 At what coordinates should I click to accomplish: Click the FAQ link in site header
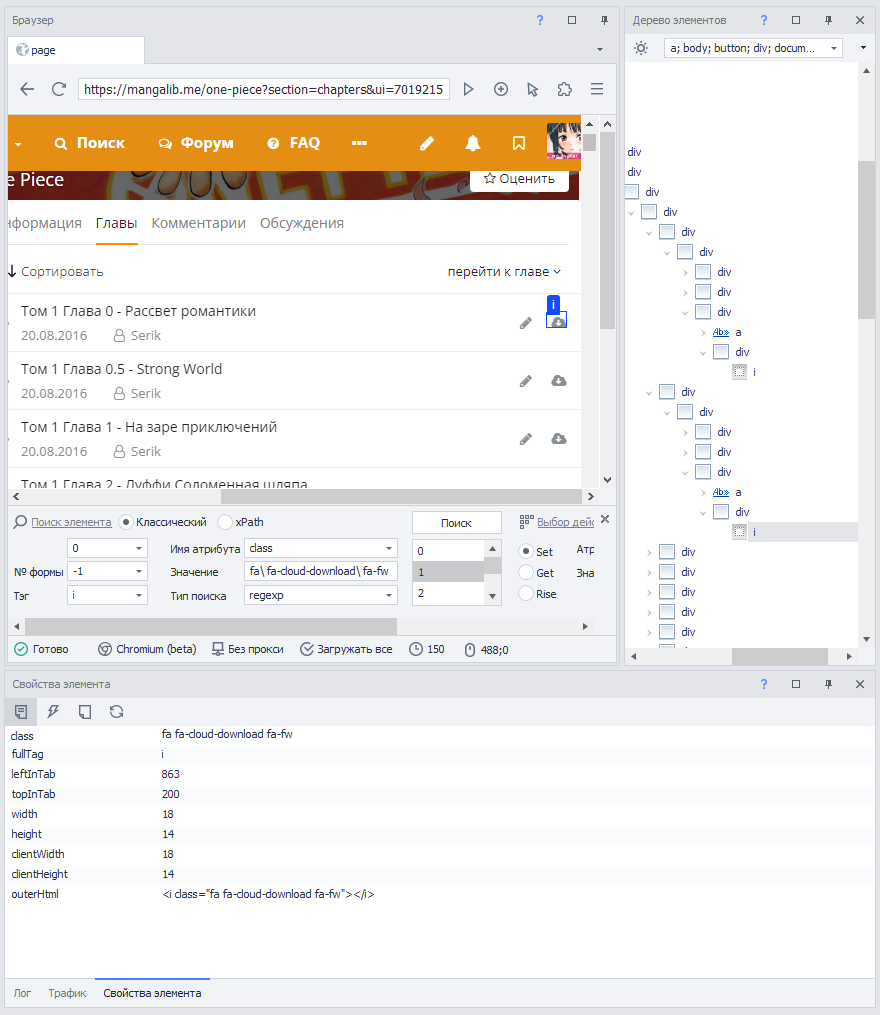tap(294, 143)
